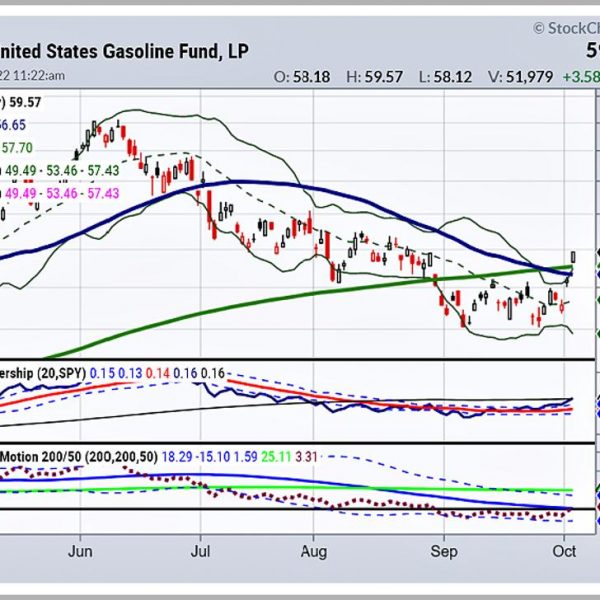Image resolution: width=600 pixels, height=600 pixels.
Task: Select the black 59.57 price legend value
Action: 25,103
